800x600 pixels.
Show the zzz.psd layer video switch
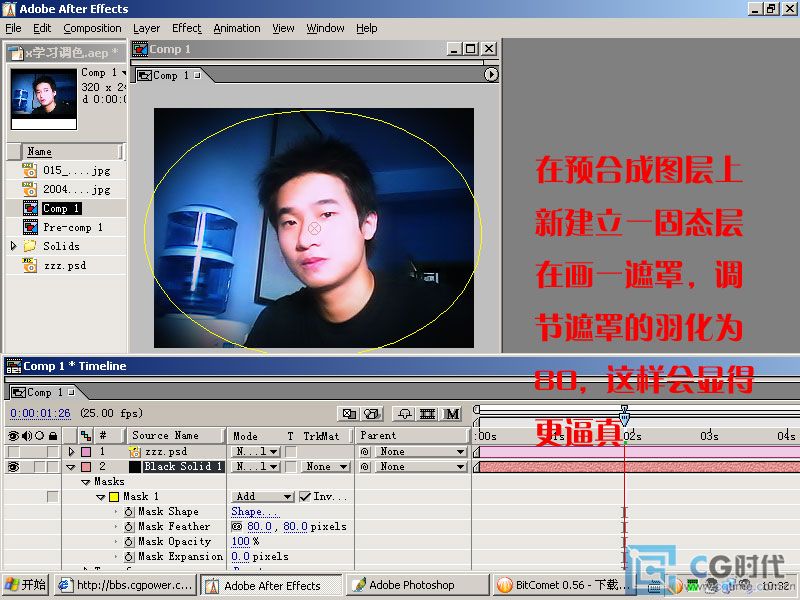(x=13, y=452)
